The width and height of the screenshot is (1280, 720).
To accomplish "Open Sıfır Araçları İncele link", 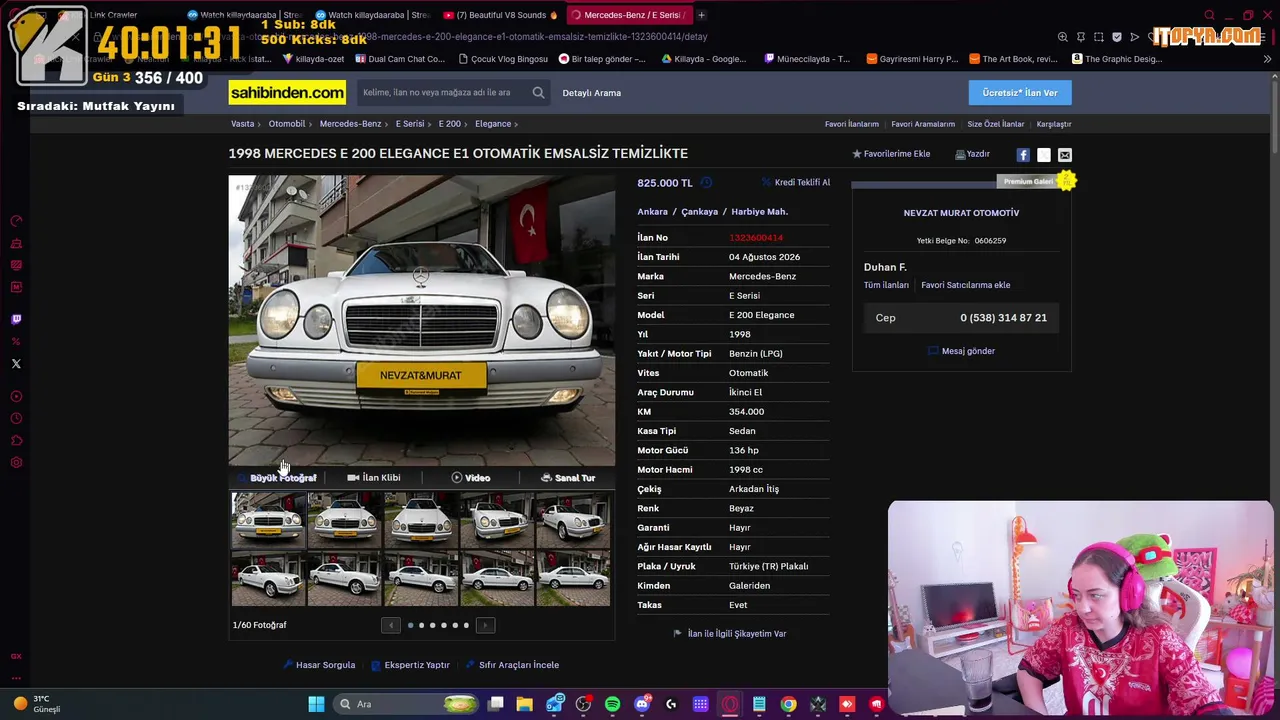I will coord(513,665).
